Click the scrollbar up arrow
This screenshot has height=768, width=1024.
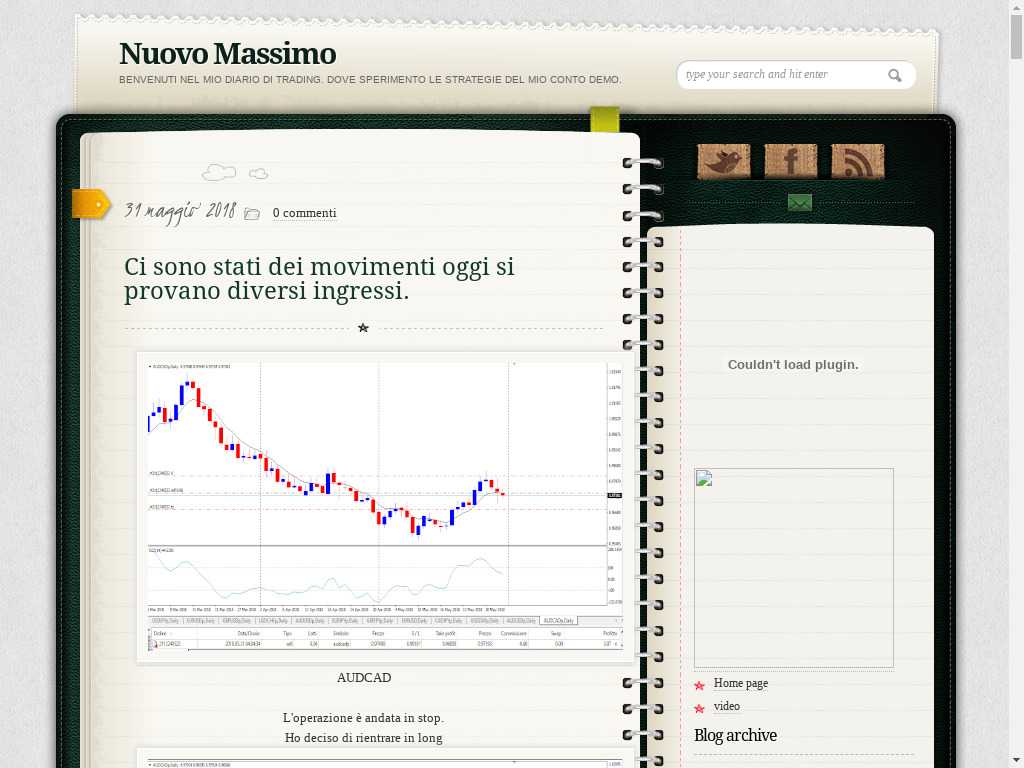pos(1016,7)
